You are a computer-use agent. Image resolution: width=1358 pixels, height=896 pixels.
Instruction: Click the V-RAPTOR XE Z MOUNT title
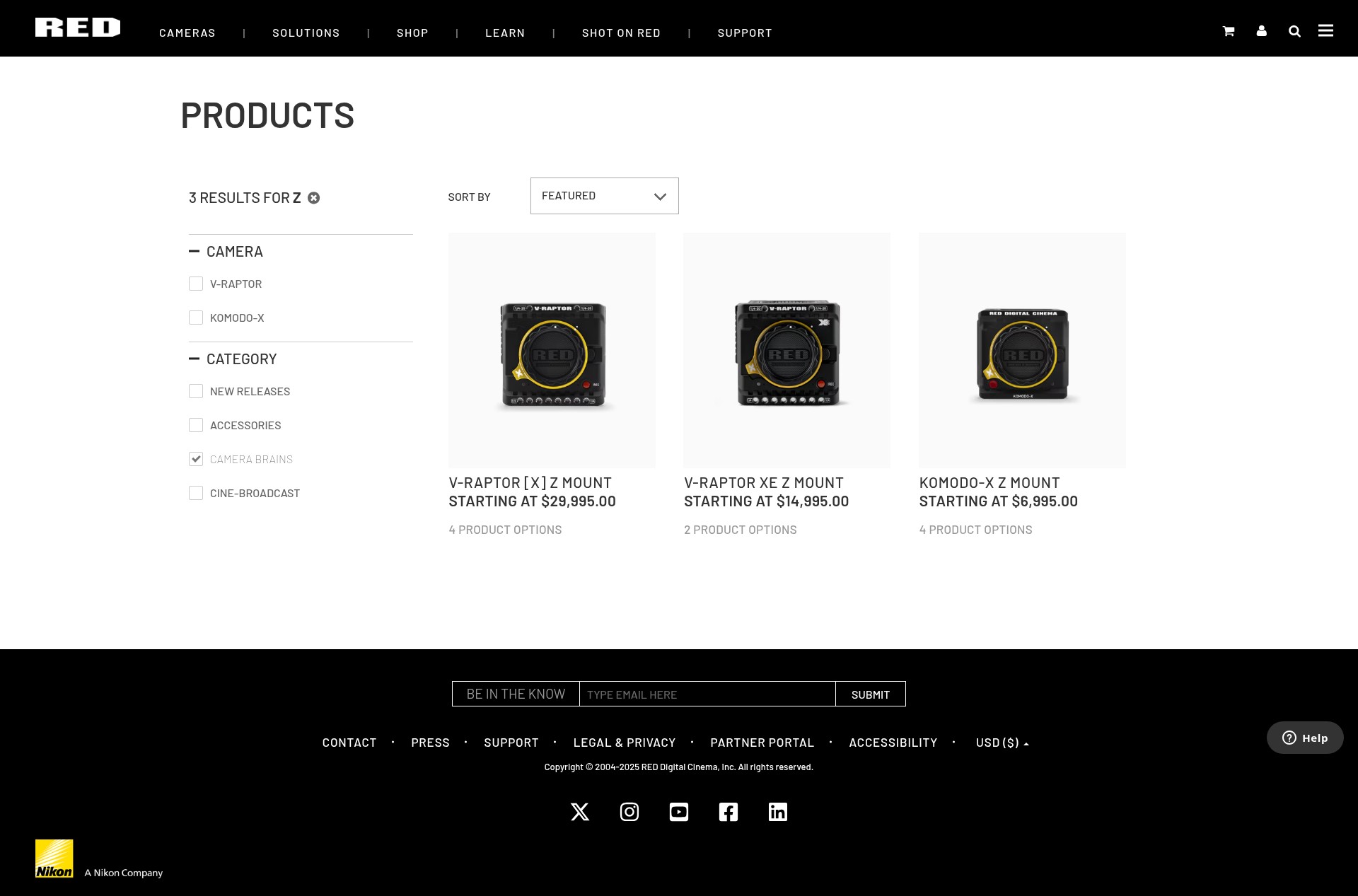tap(764, 483)
